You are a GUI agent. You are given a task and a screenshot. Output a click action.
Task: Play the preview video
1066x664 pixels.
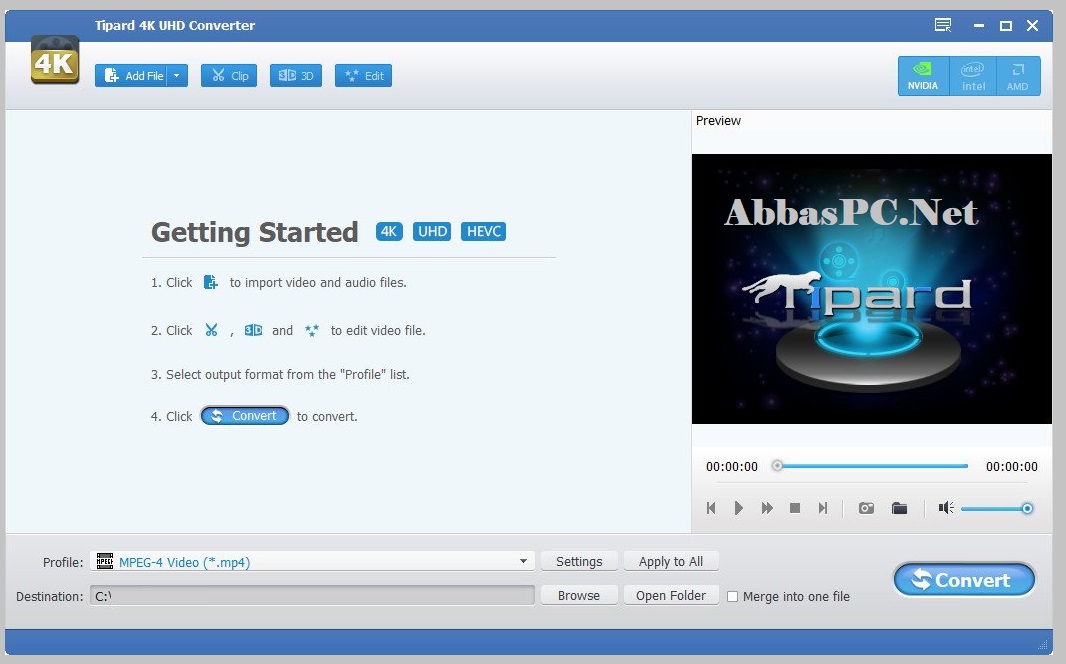pyautogui.click(x=739, y=508)
